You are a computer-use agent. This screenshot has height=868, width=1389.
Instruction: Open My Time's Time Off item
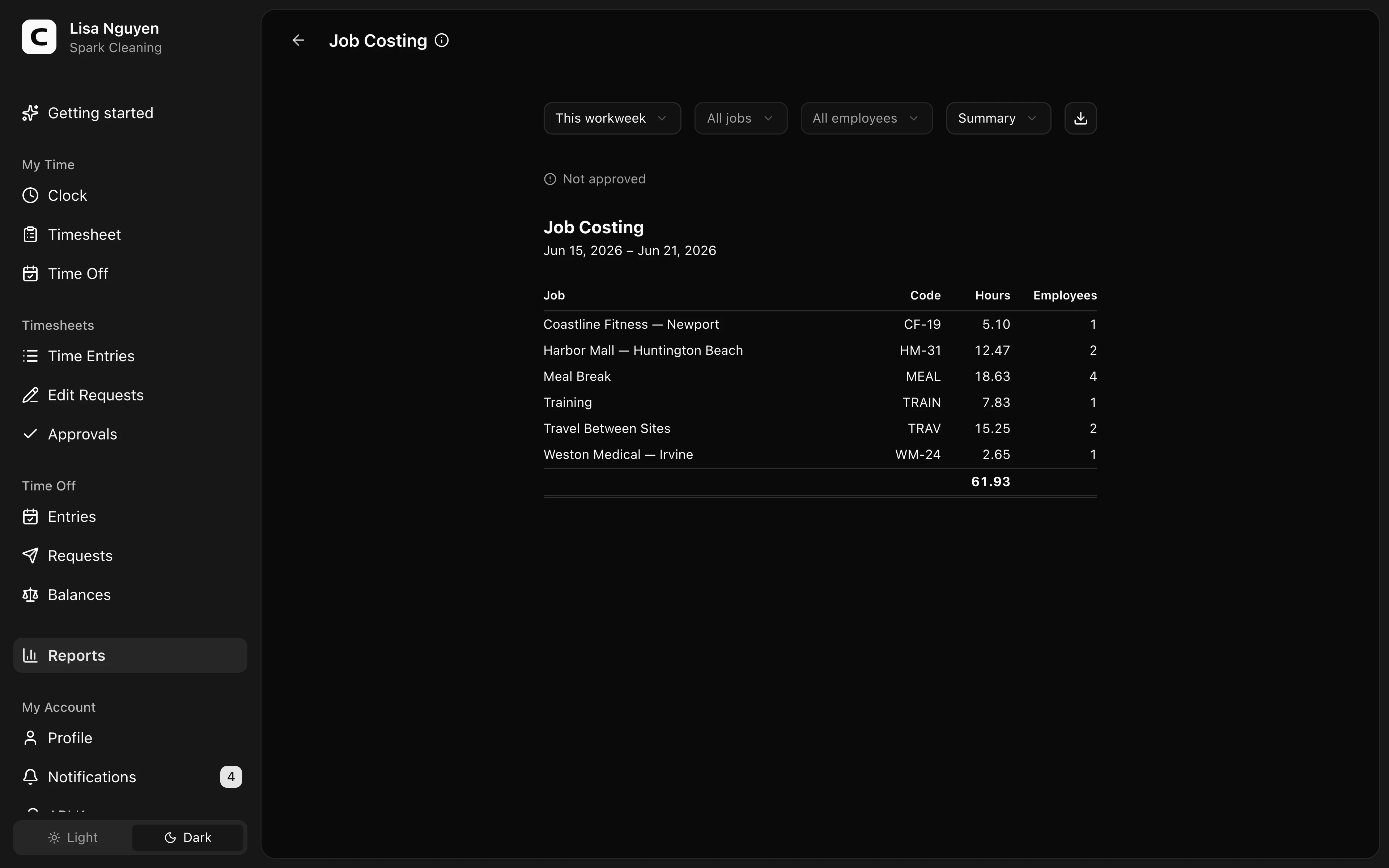tap(130, 274)
